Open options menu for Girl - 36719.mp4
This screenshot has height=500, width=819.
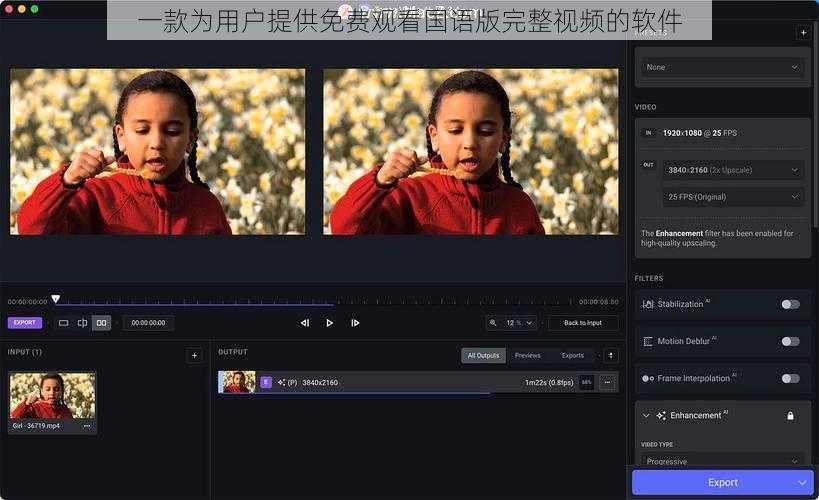(x=87, y=426)
